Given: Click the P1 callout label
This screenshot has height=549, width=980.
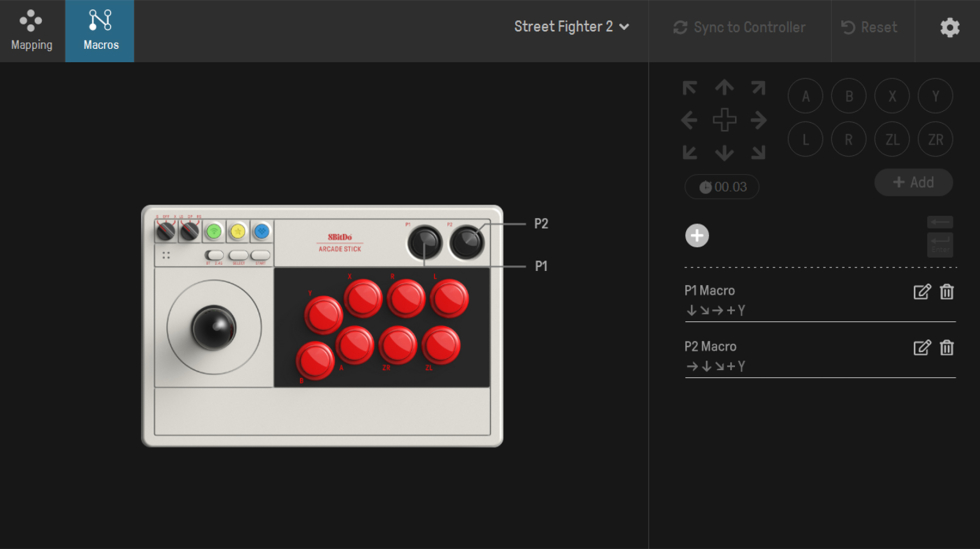Looking at the screenshot, I should 541,266.
